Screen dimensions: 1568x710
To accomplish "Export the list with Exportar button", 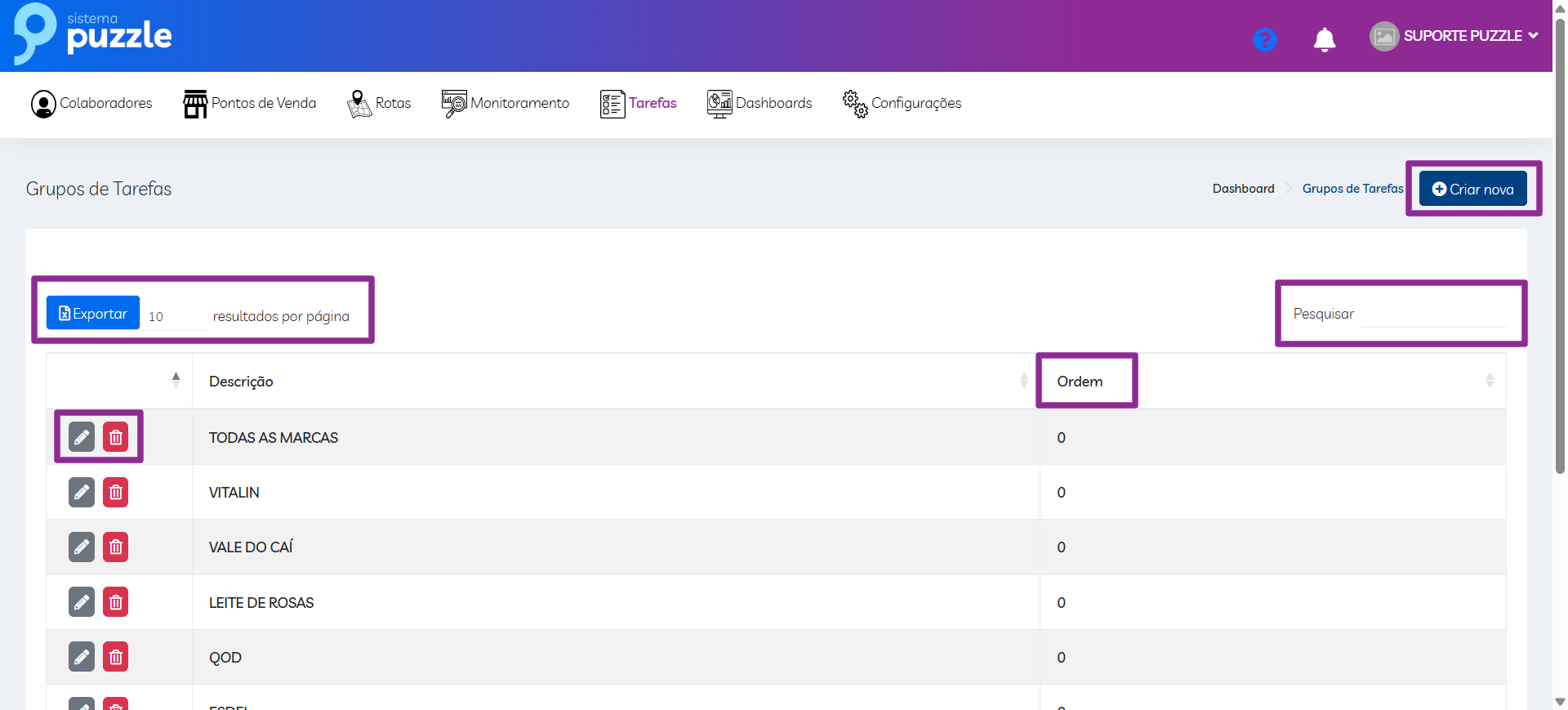I will pyautogui.click(x=93, y=314).
